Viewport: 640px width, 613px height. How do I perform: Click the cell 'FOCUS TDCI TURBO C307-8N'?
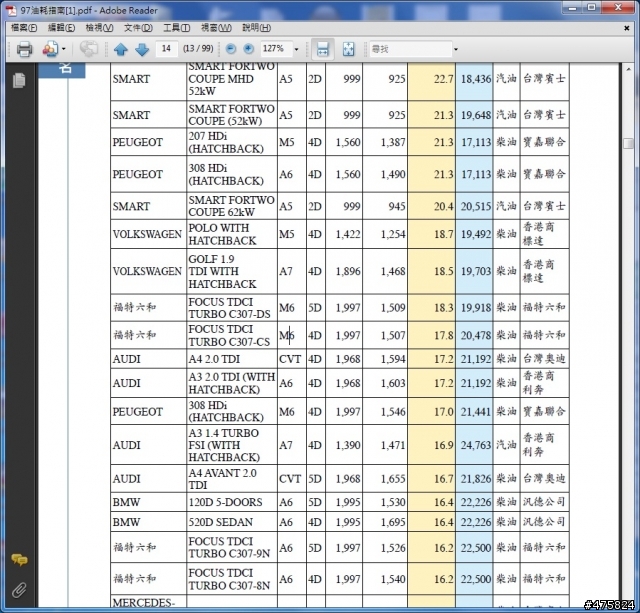coord(232,579)
